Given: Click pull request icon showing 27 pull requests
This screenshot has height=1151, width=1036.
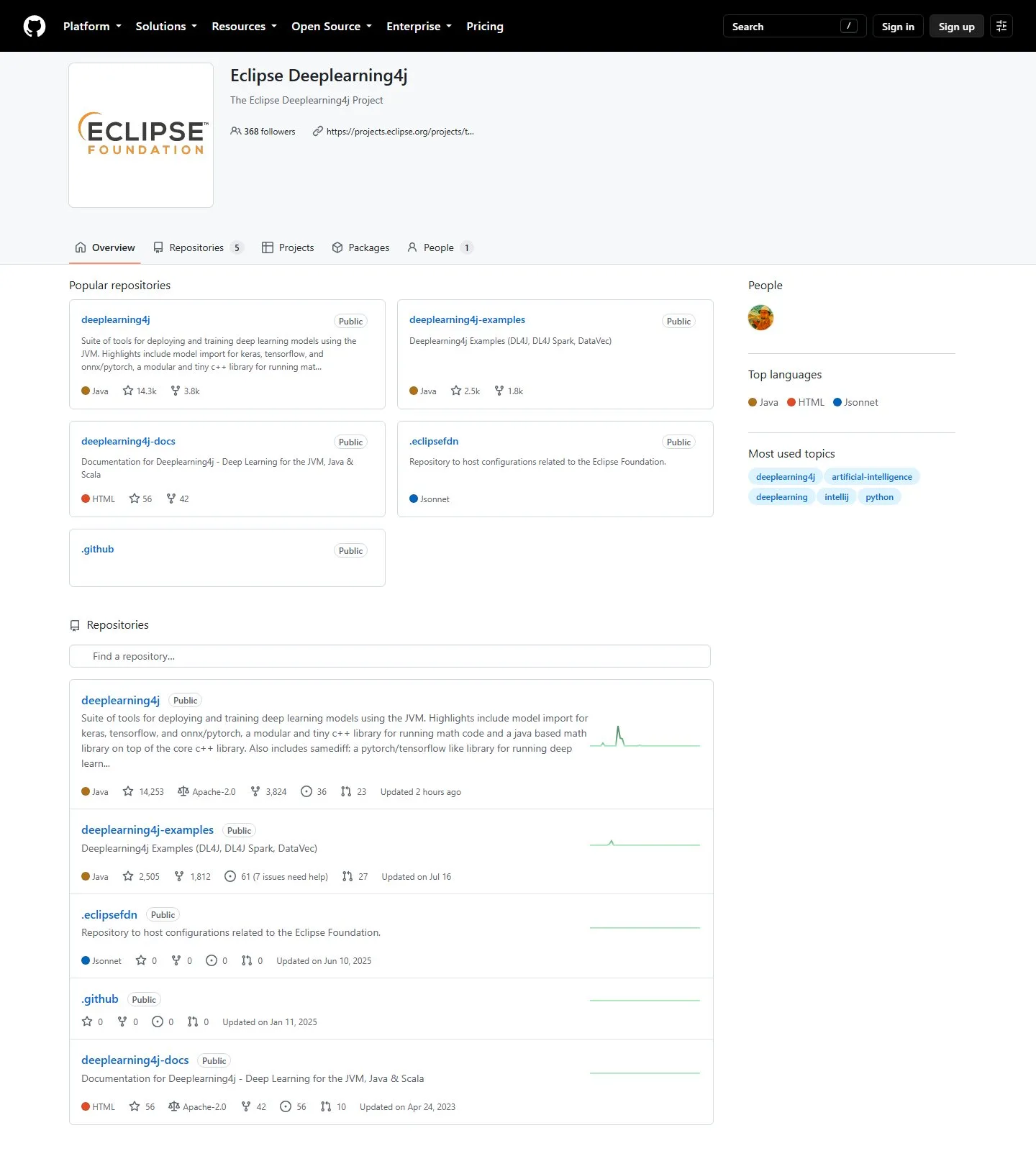Looking at the screenshot, I should 347,876.
